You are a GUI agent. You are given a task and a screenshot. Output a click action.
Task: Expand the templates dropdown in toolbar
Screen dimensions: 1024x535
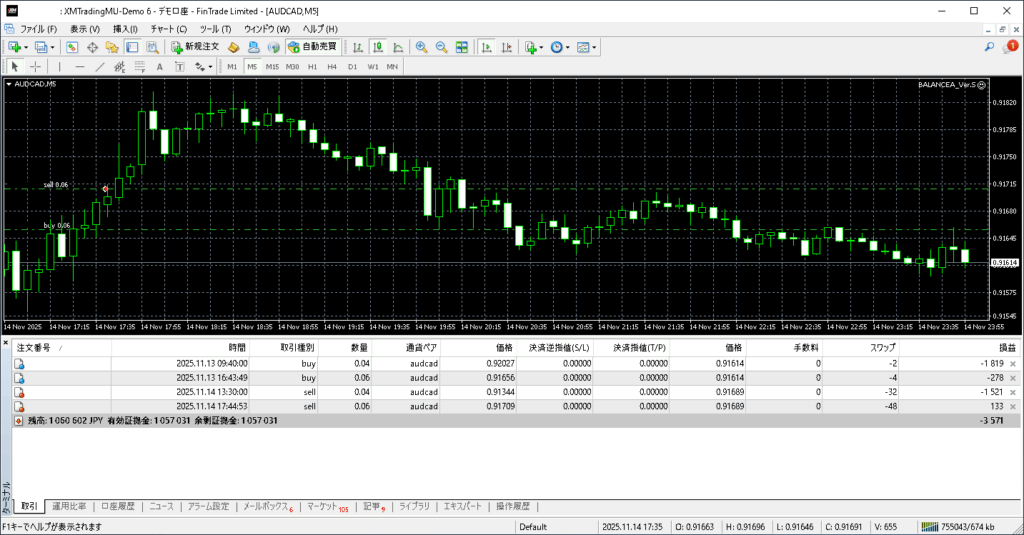(596, 47)
